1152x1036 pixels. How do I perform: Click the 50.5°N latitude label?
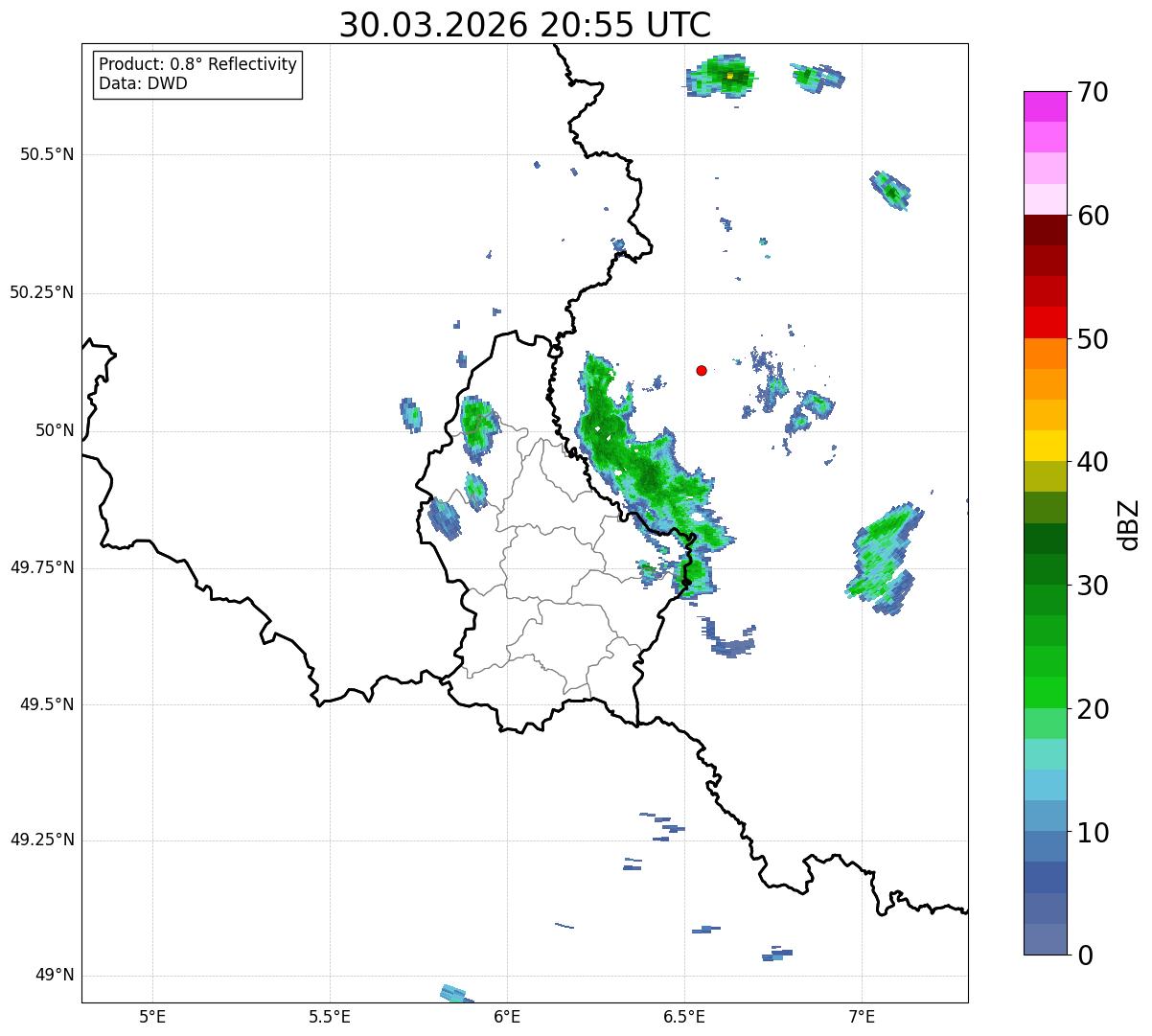(x=47, y=154)
